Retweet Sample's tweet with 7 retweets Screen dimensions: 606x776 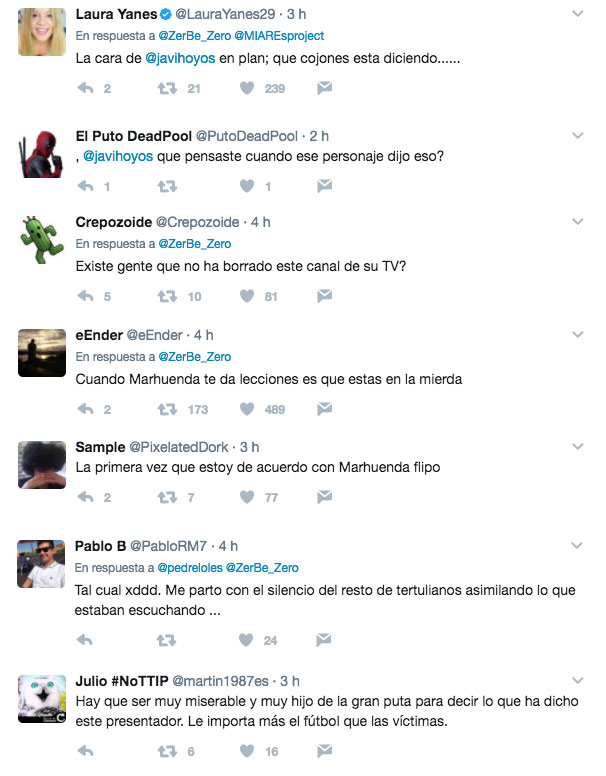(167, 497)
